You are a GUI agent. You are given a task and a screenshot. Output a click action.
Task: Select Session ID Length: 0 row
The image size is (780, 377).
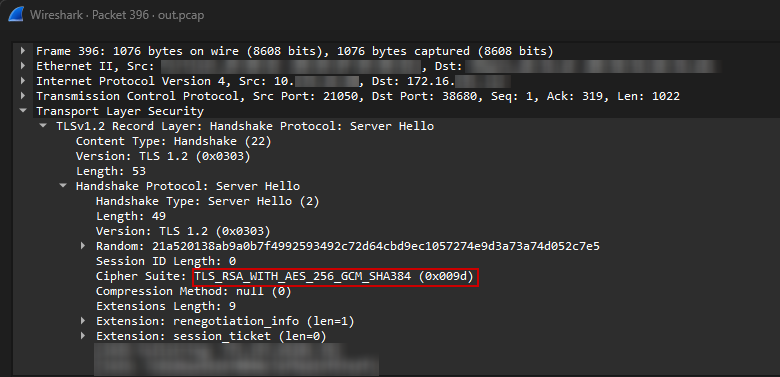click(166, 261)
